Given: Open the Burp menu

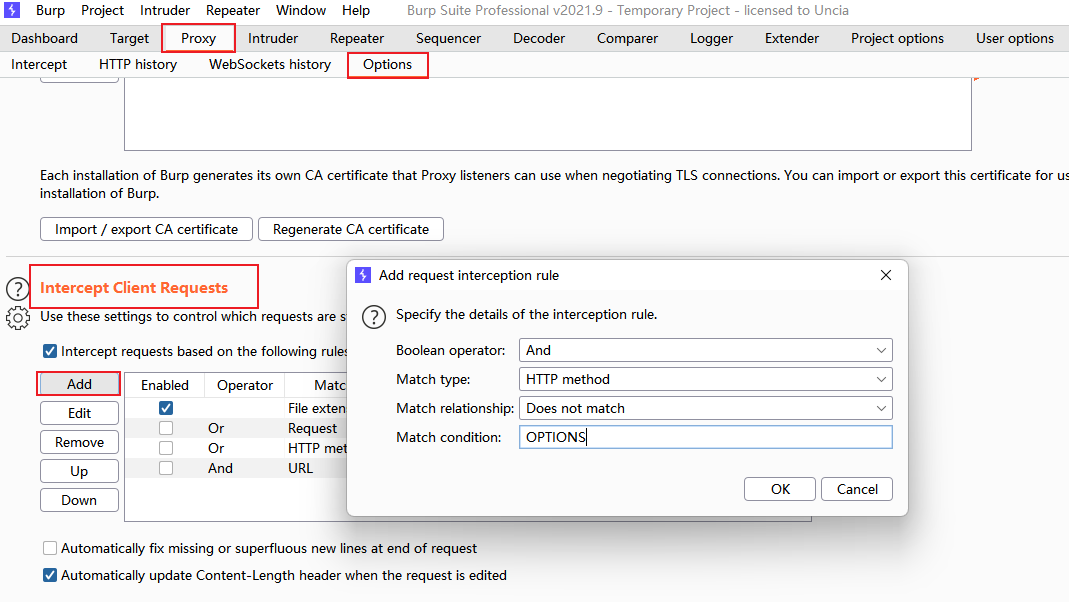Looking at the screenshot, I should tap(50, 10).
